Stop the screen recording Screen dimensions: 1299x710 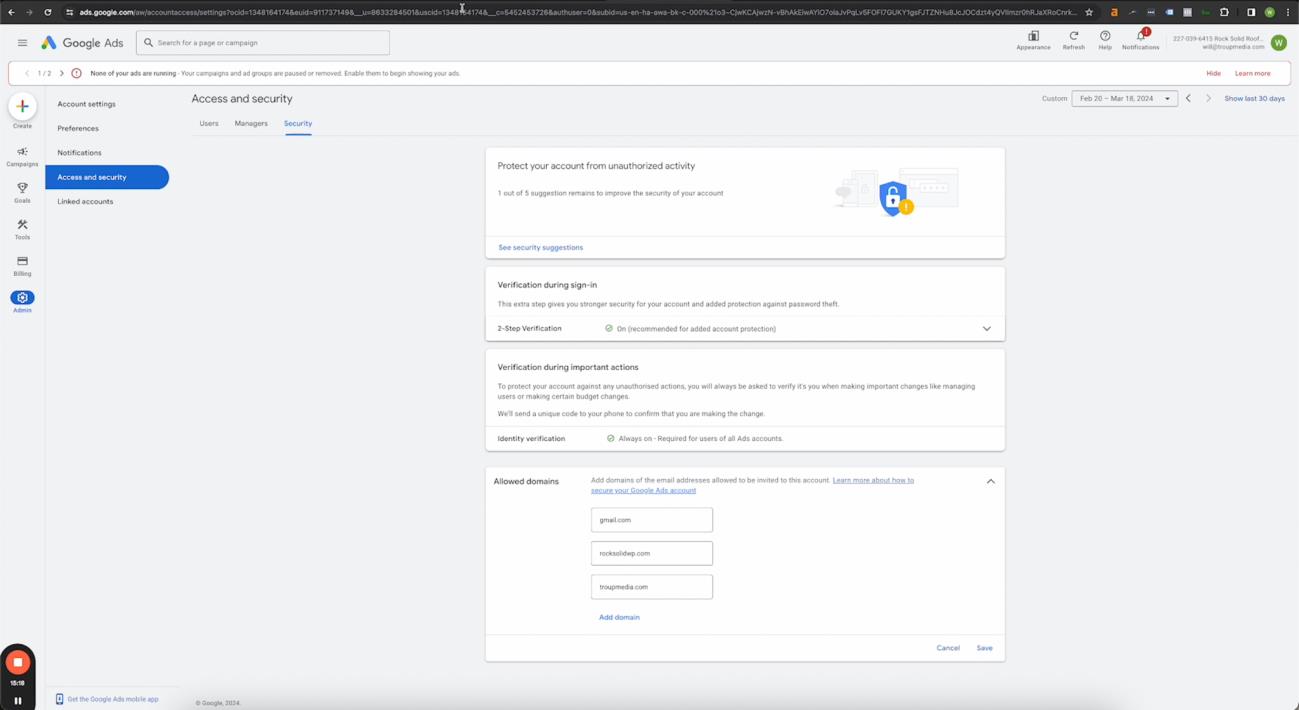click(x=18, y=662)
